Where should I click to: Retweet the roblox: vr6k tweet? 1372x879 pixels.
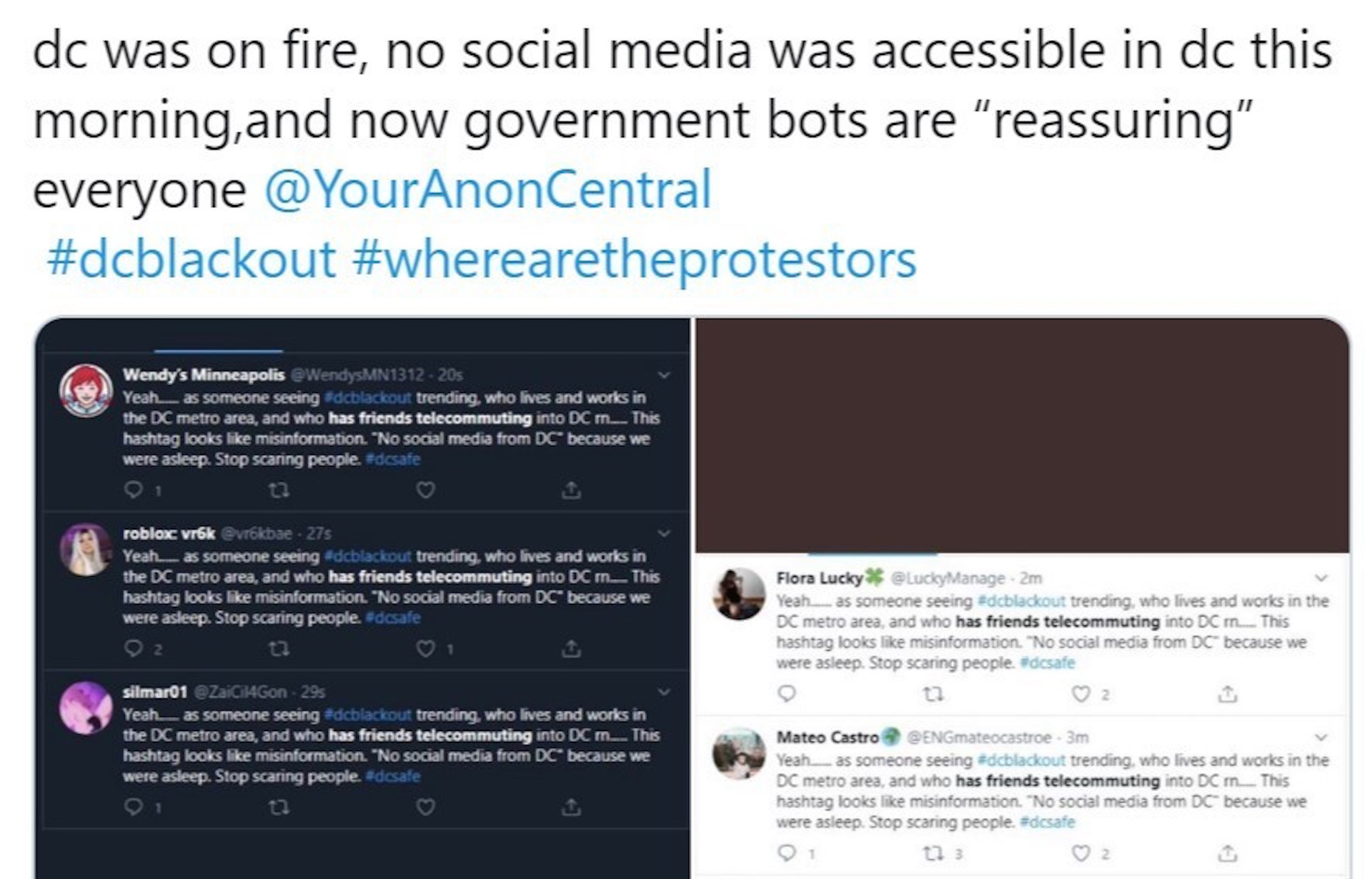tap(279, 649)
